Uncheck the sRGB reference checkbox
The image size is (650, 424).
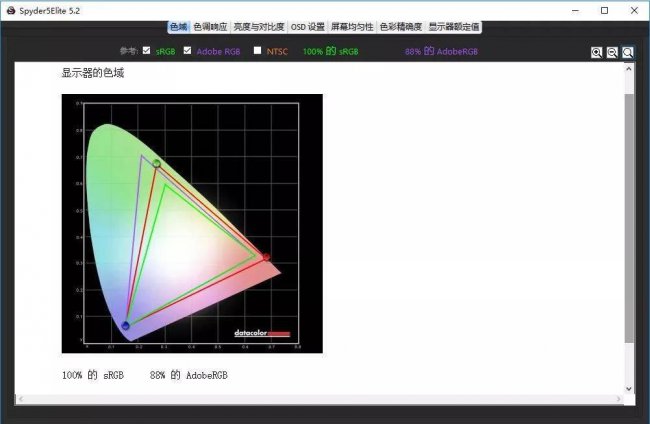pyautogui.click(x=146, y=50)
